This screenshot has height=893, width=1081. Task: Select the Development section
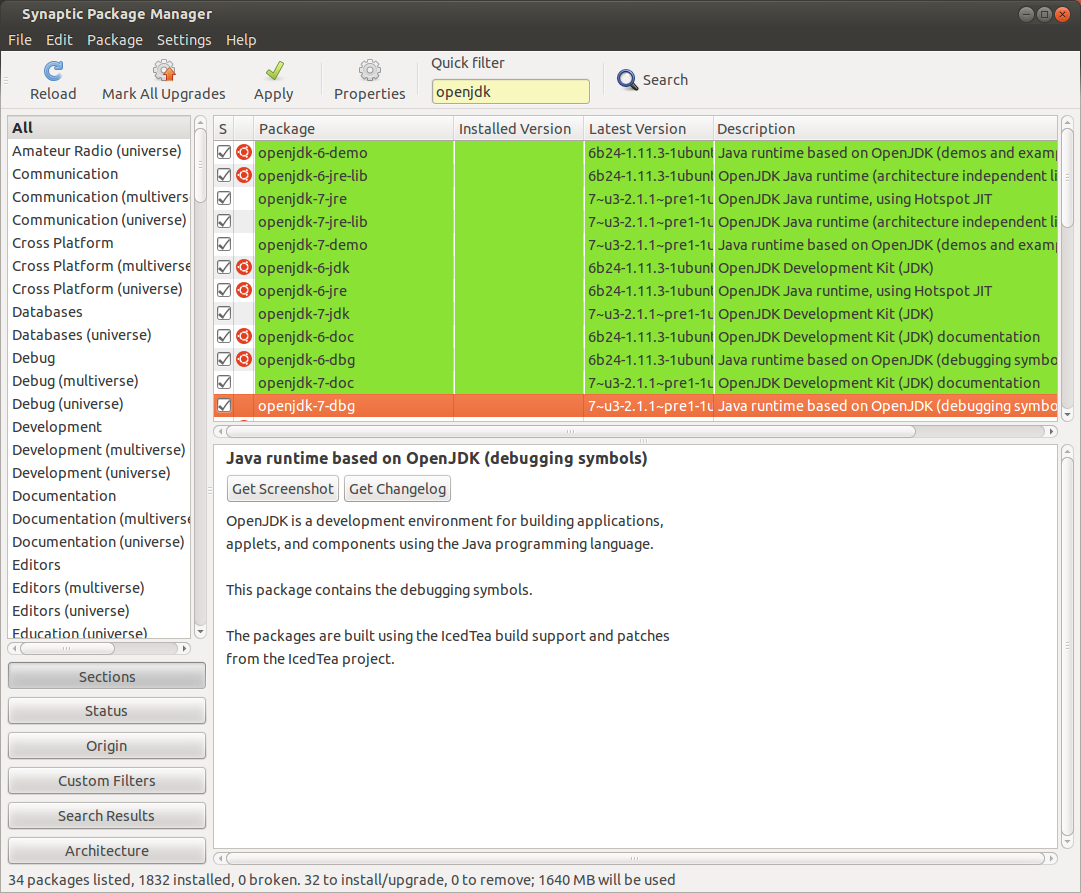[x=99, y=427]
